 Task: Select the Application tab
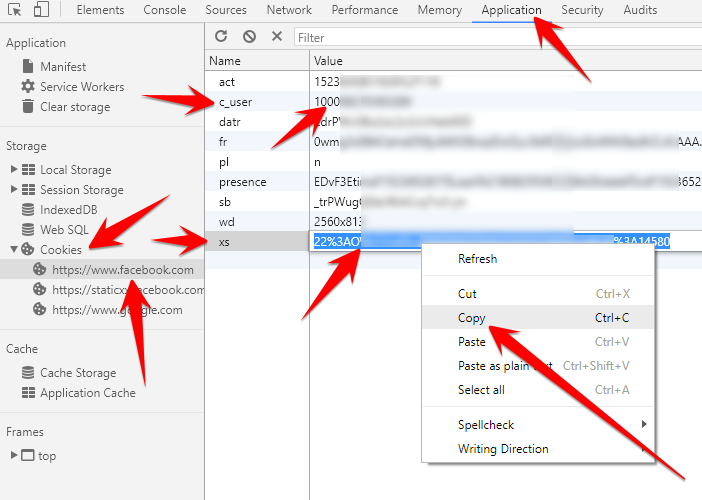[x=511, y=10]
